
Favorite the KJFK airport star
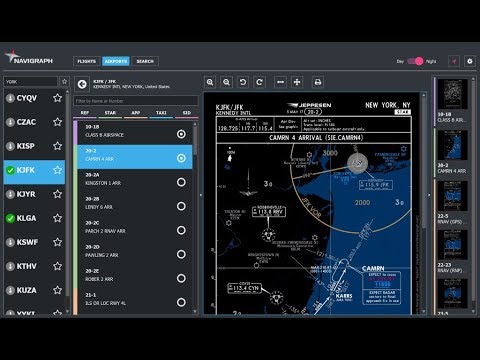tap(57, 170)
